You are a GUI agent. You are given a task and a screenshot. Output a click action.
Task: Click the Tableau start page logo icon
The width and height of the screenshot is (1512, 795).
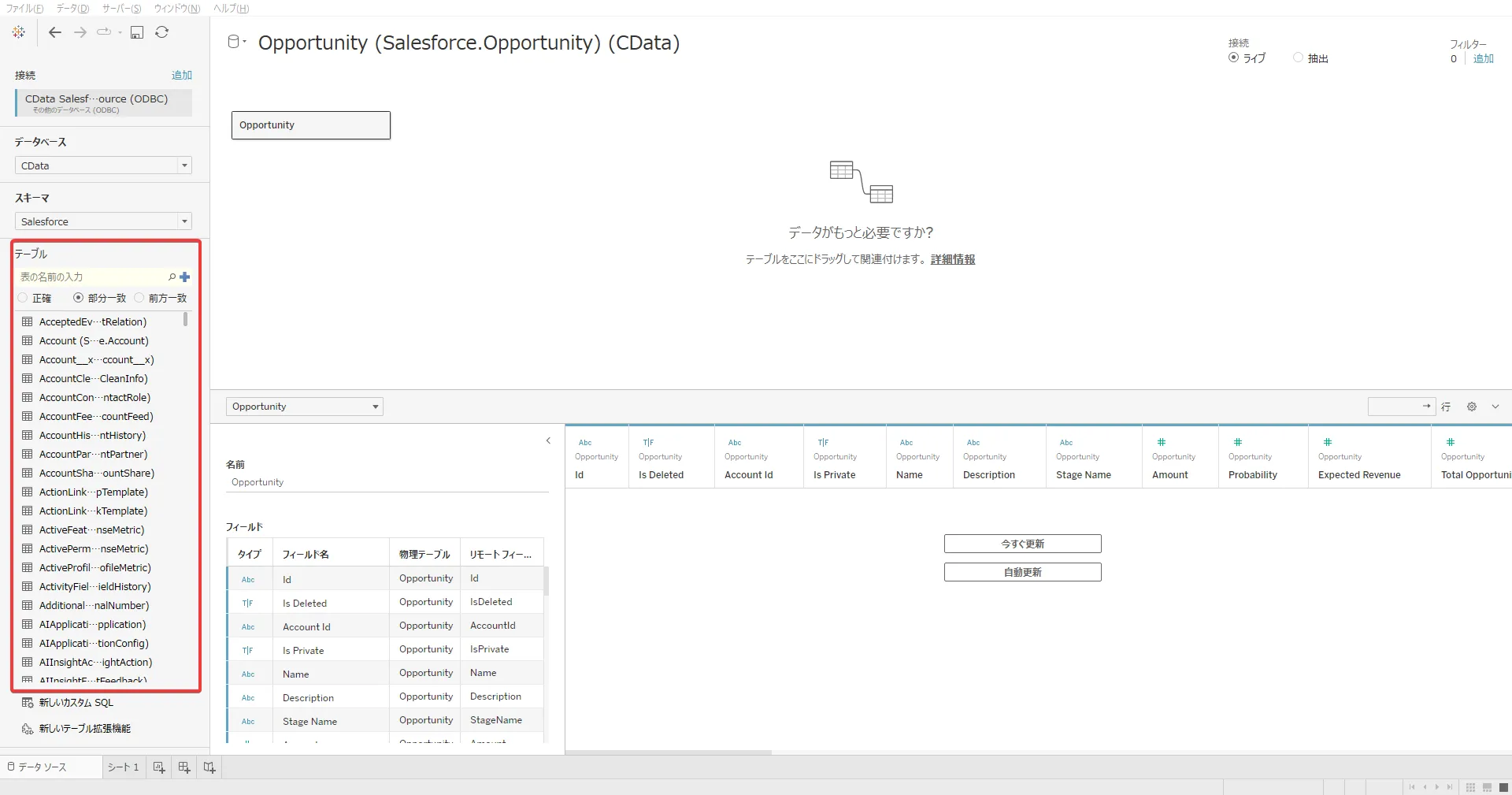click(x=19, y=32)
